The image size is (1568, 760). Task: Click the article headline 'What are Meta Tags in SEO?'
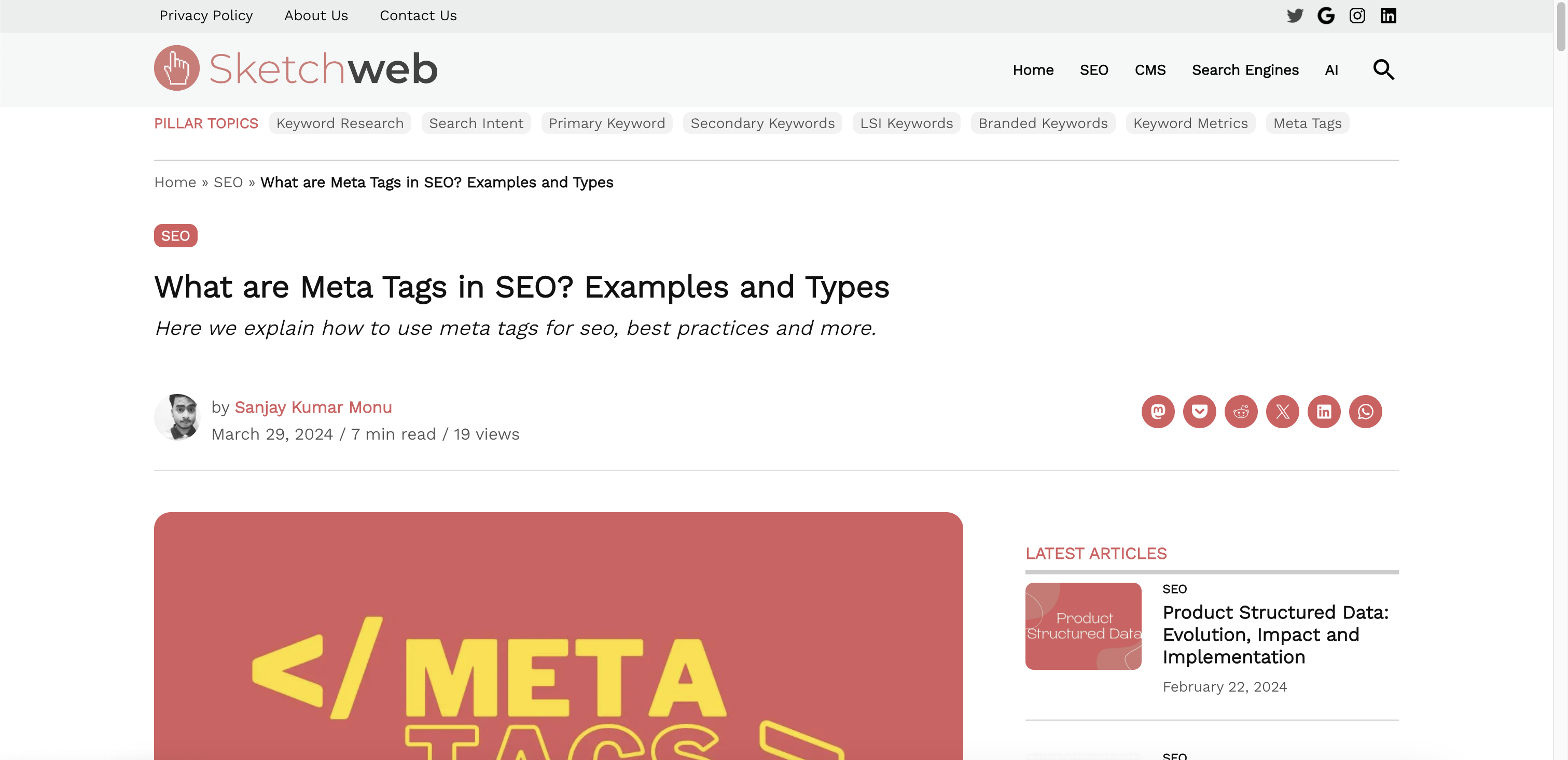click(x=364, y=287)
